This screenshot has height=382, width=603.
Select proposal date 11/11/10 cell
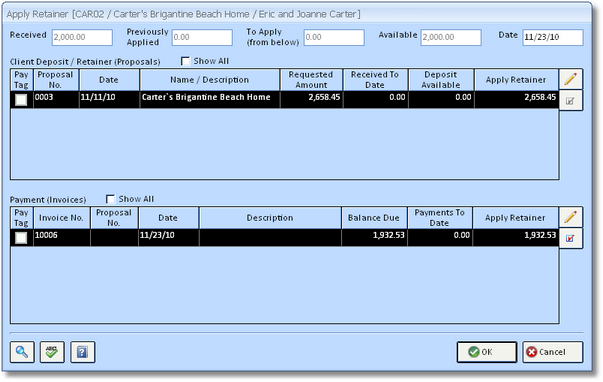point(110,99)
